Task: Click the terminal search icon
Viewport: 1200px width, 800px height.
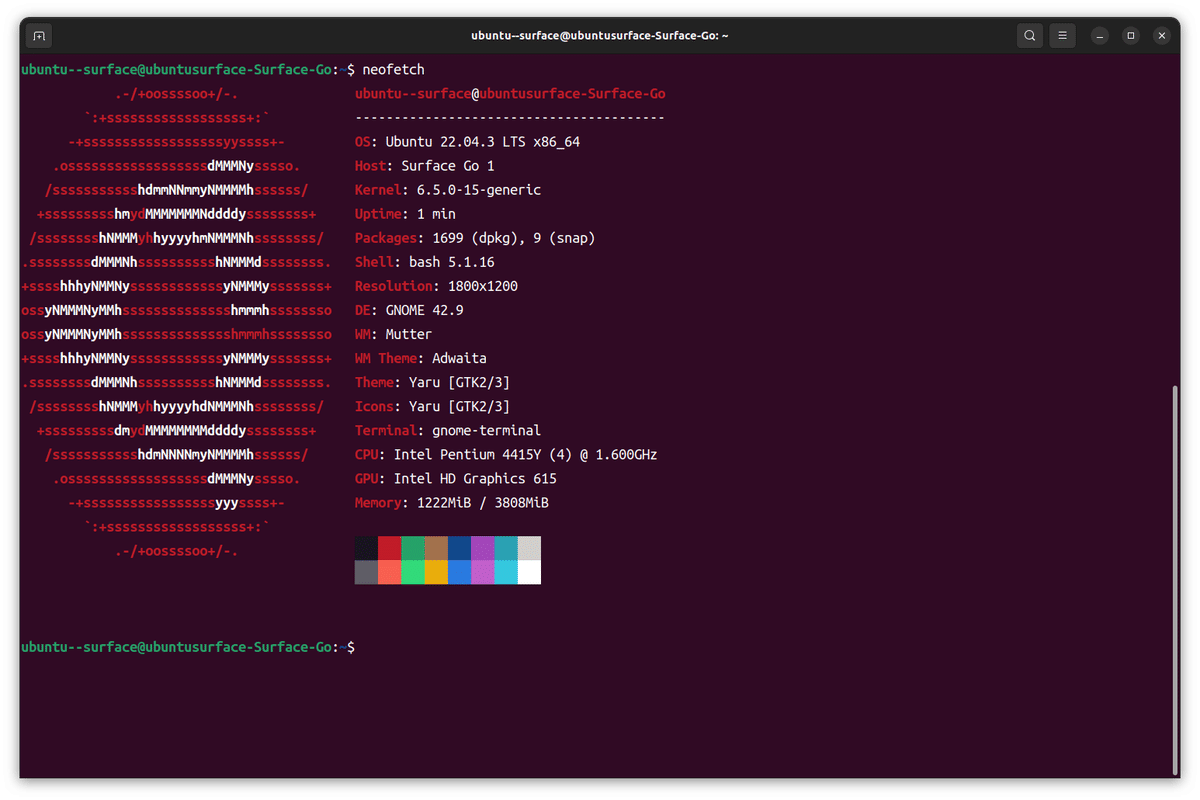Action: click(1030, 36)
